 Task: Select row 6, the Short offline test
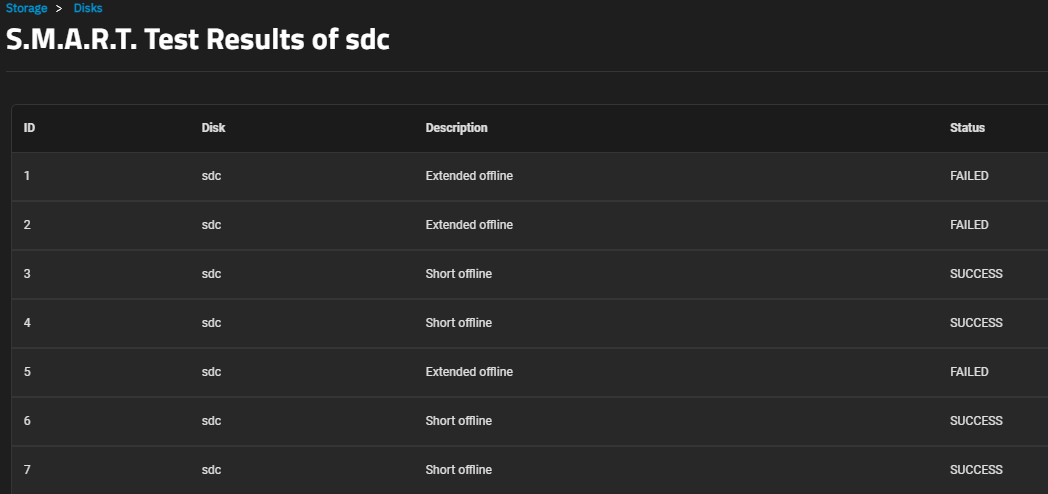[529, 421]
